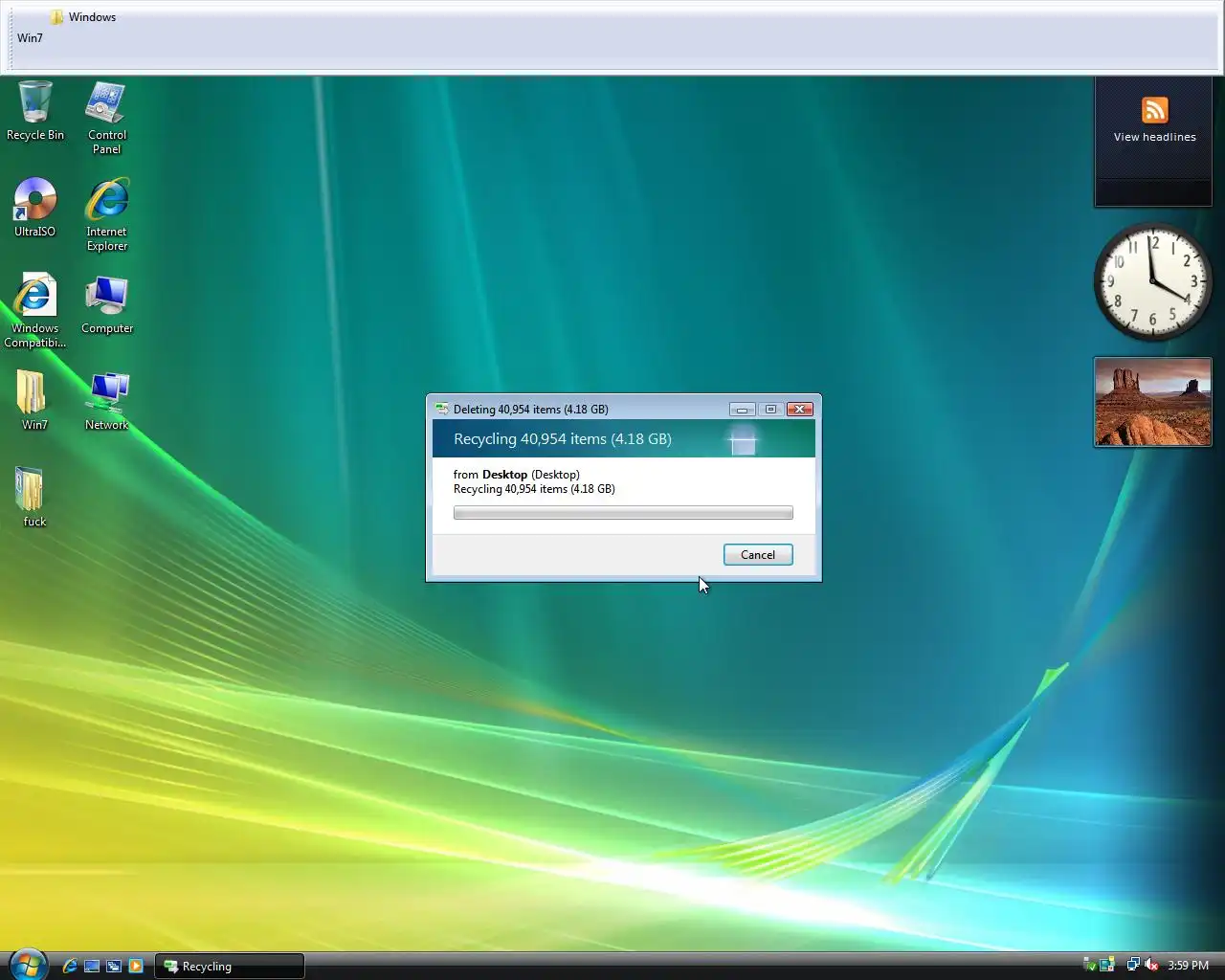Click the Win7 text in the top bar
This screenshot has height=980, width=1225.
coord(30,38)
